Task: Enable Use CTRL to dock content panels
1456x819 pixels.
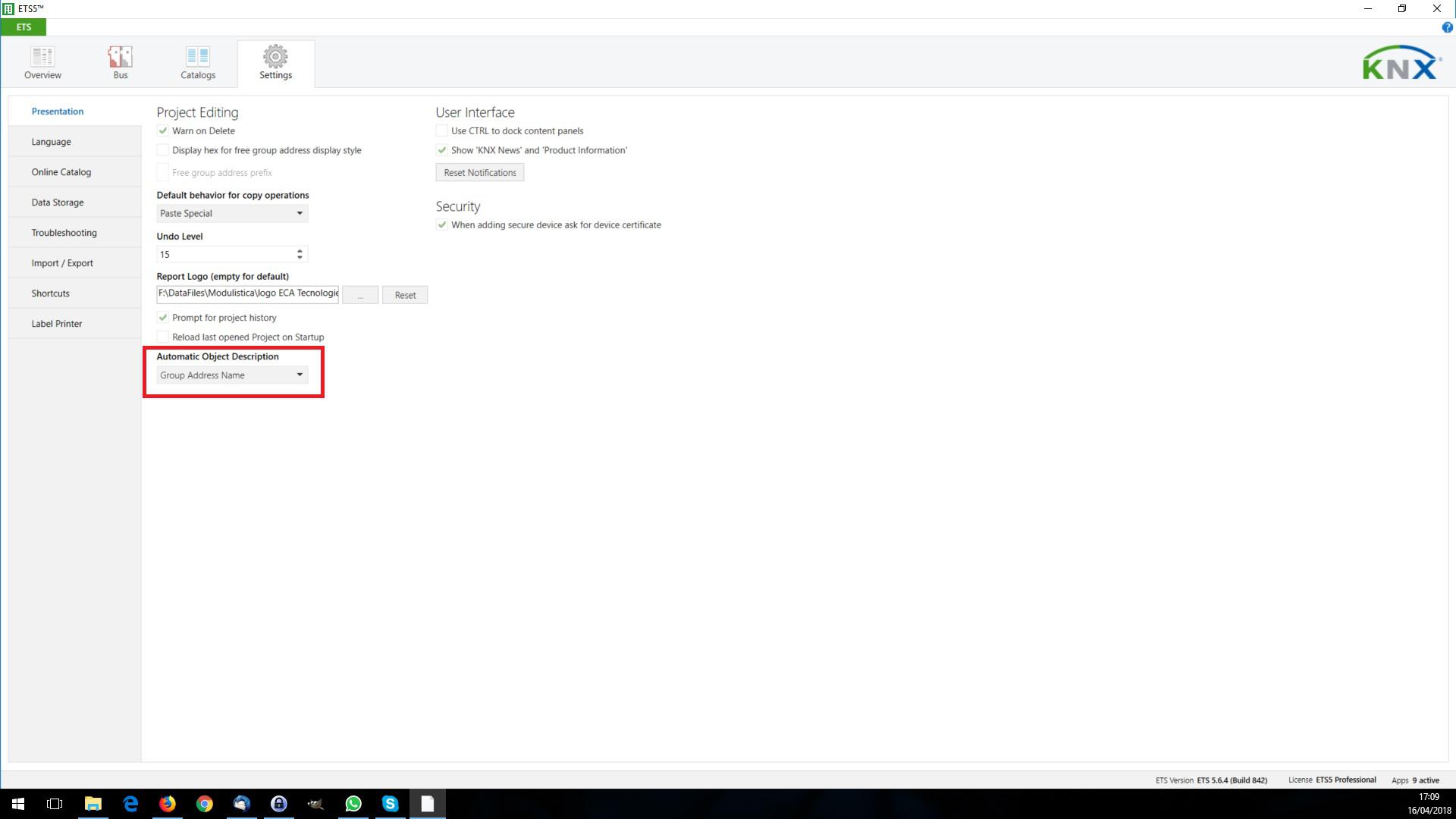Action: coord(442,130)
